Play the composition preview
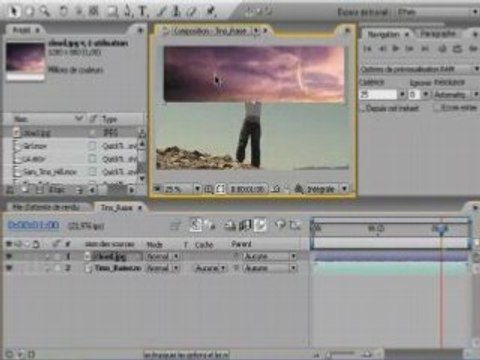 click(x=396, y=49)
